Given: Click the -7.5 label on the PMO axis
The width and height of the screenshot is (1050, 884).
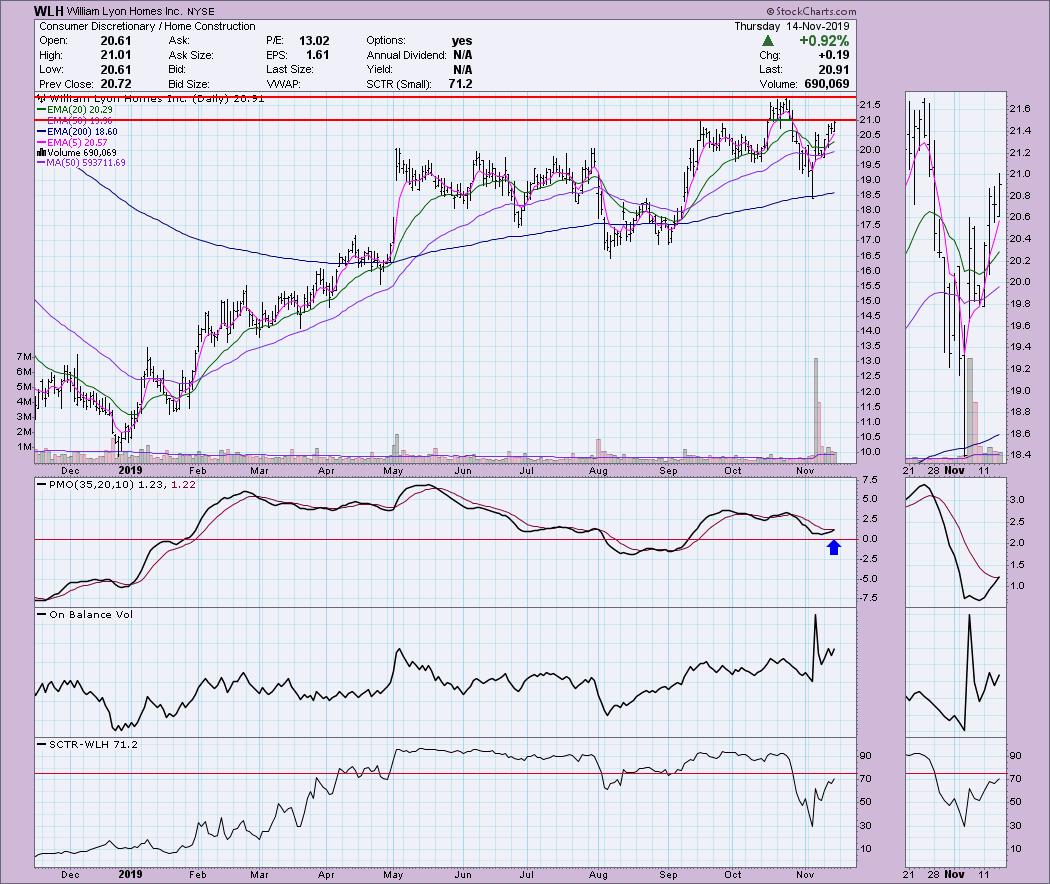Looking at the screenshot, I should [868, 598].
